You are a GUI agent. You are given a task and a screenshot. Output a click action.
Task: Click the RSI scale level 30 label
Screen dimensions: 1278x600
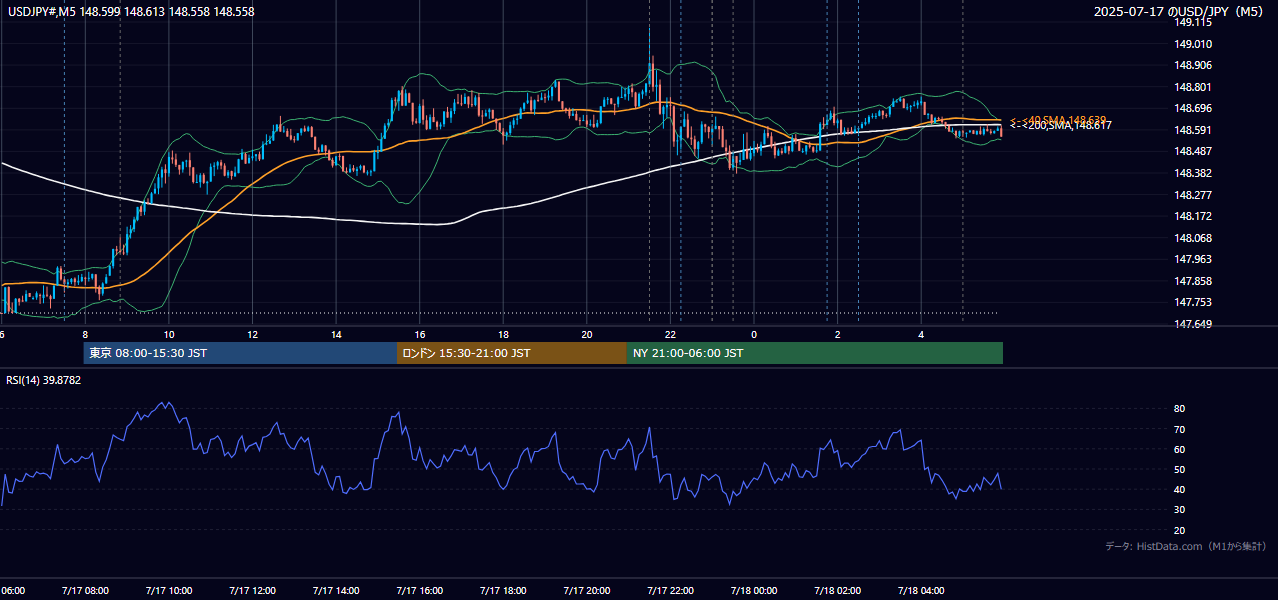click(x=1180, y=510)
